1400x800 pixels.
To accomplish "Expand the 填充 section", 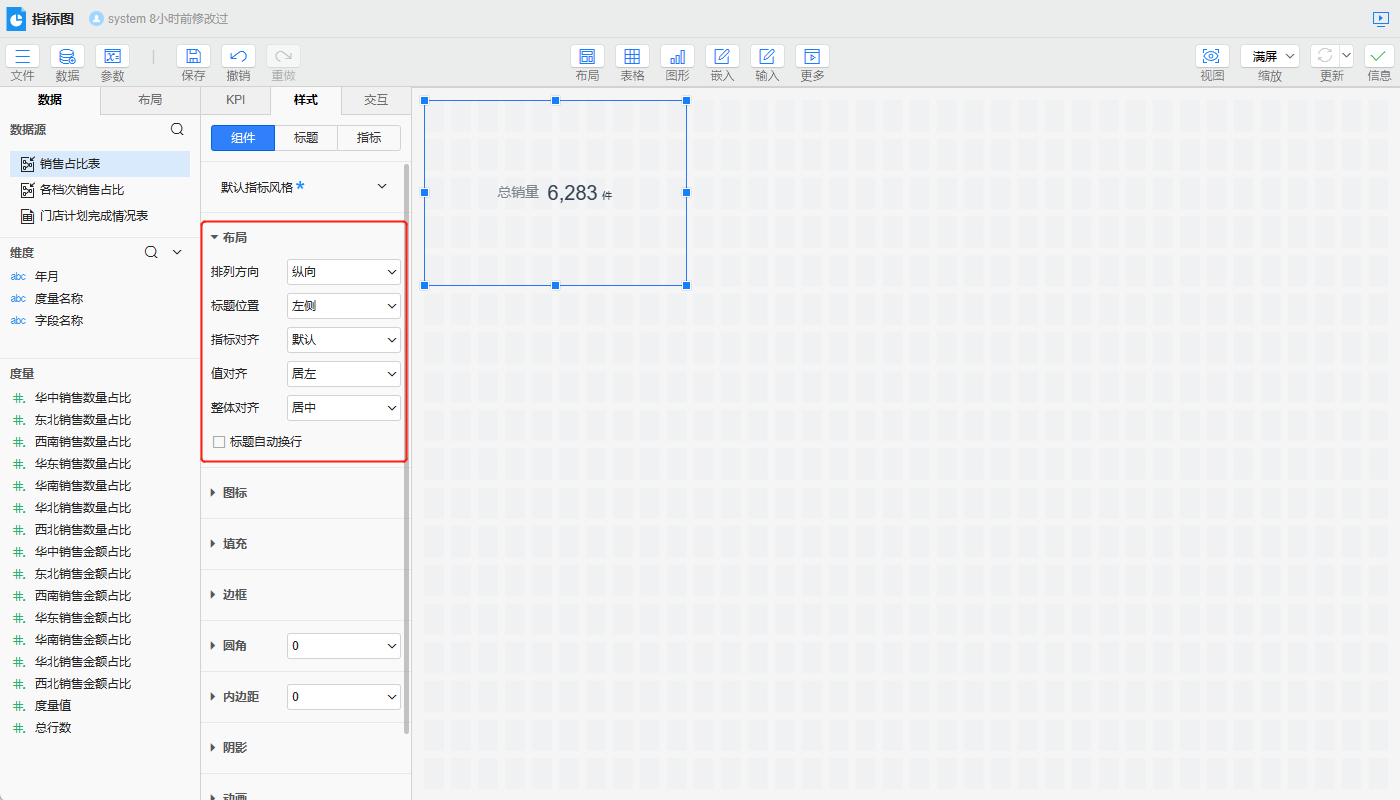I will click(x=234, y=544).
